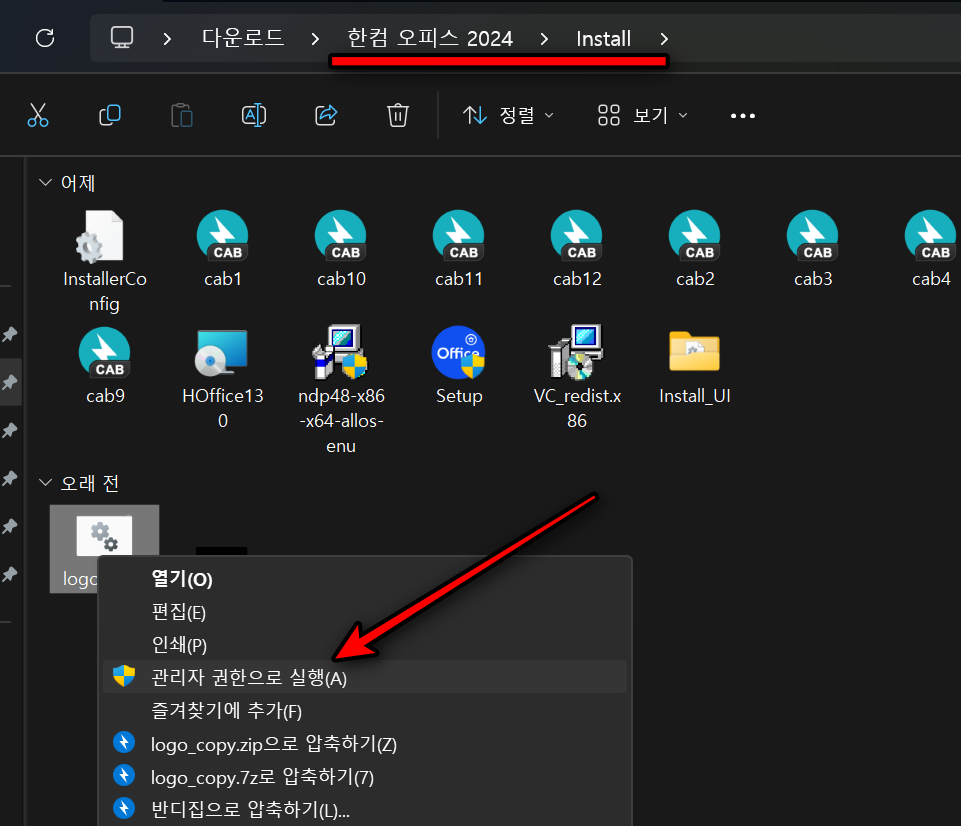Expand chevron after Install breadcrumb
This screenshot has width=961, height=826.
664,39
